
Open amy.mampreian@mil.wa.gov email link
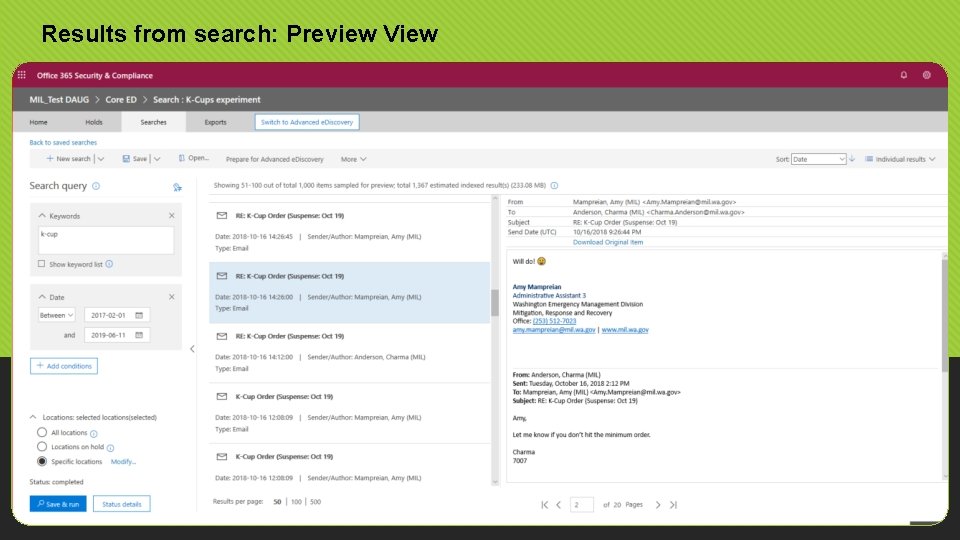[553, 329]
